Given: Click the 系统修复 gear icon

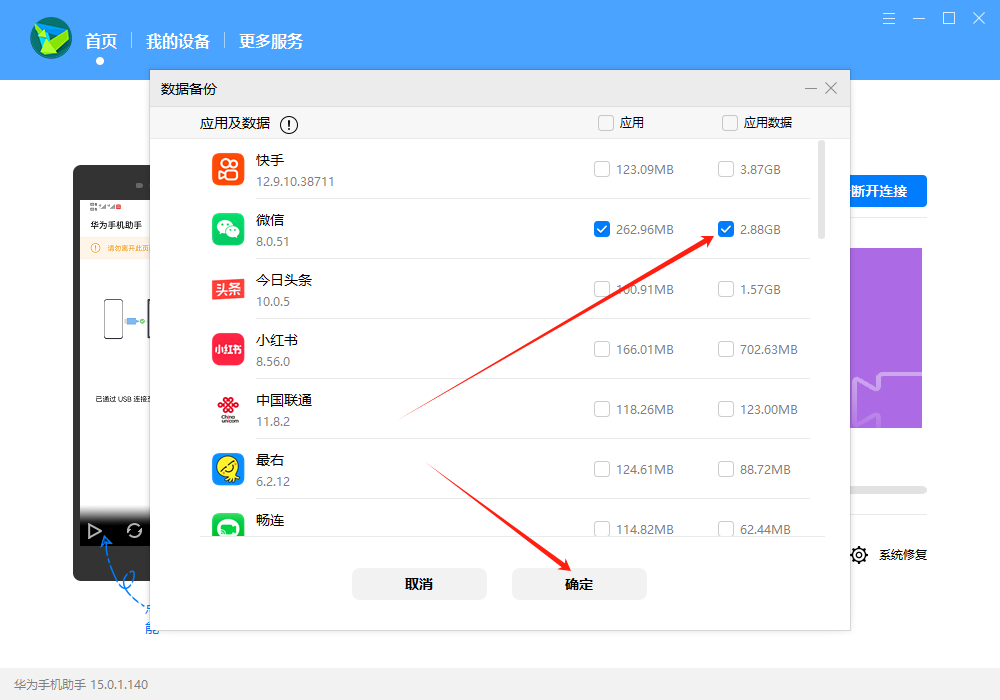Looking at the screenshot, I should (x=859, y=555).
